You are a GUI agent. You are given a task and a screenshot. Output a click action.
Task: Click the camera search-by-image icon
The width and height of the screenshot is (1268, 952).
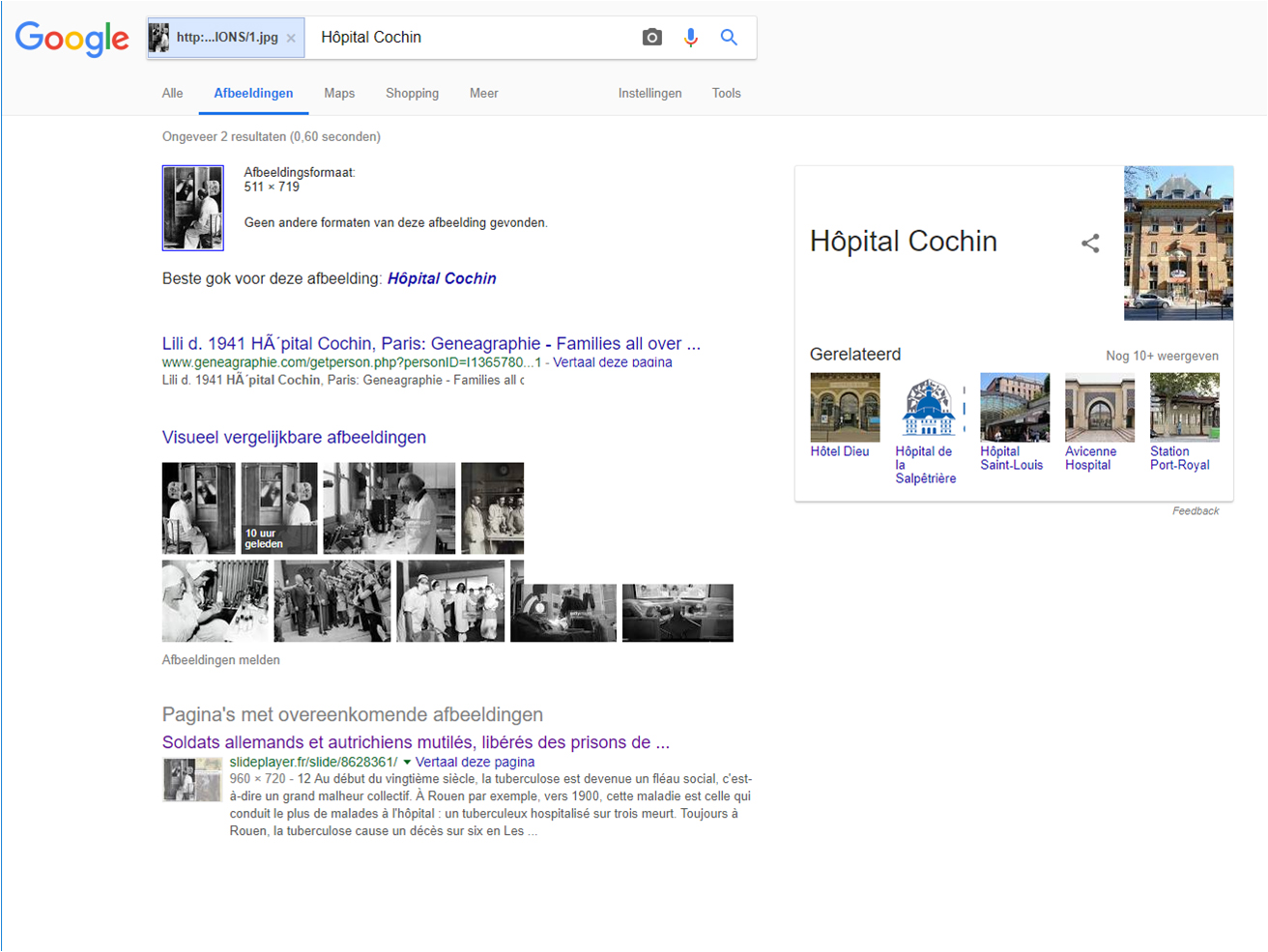(x=652, y=38)
